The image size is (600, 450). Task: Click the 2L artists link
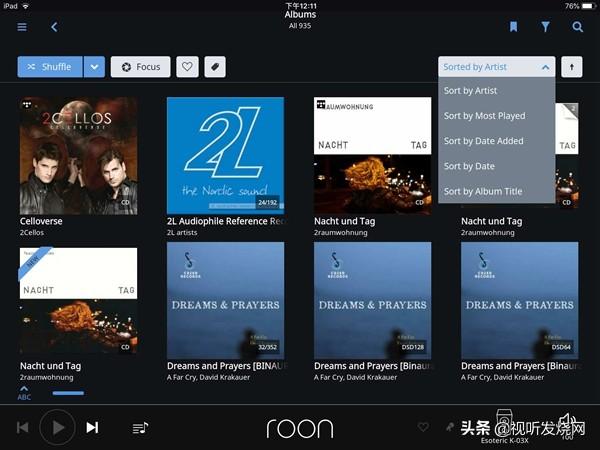pyautogui.click(x=182, y=233)
